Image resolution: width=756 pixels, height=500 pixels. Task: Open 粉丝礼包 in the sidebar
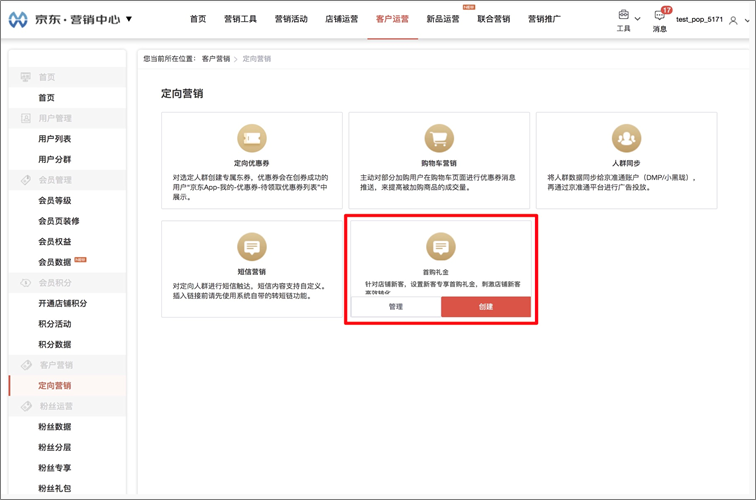pos(54,488)
